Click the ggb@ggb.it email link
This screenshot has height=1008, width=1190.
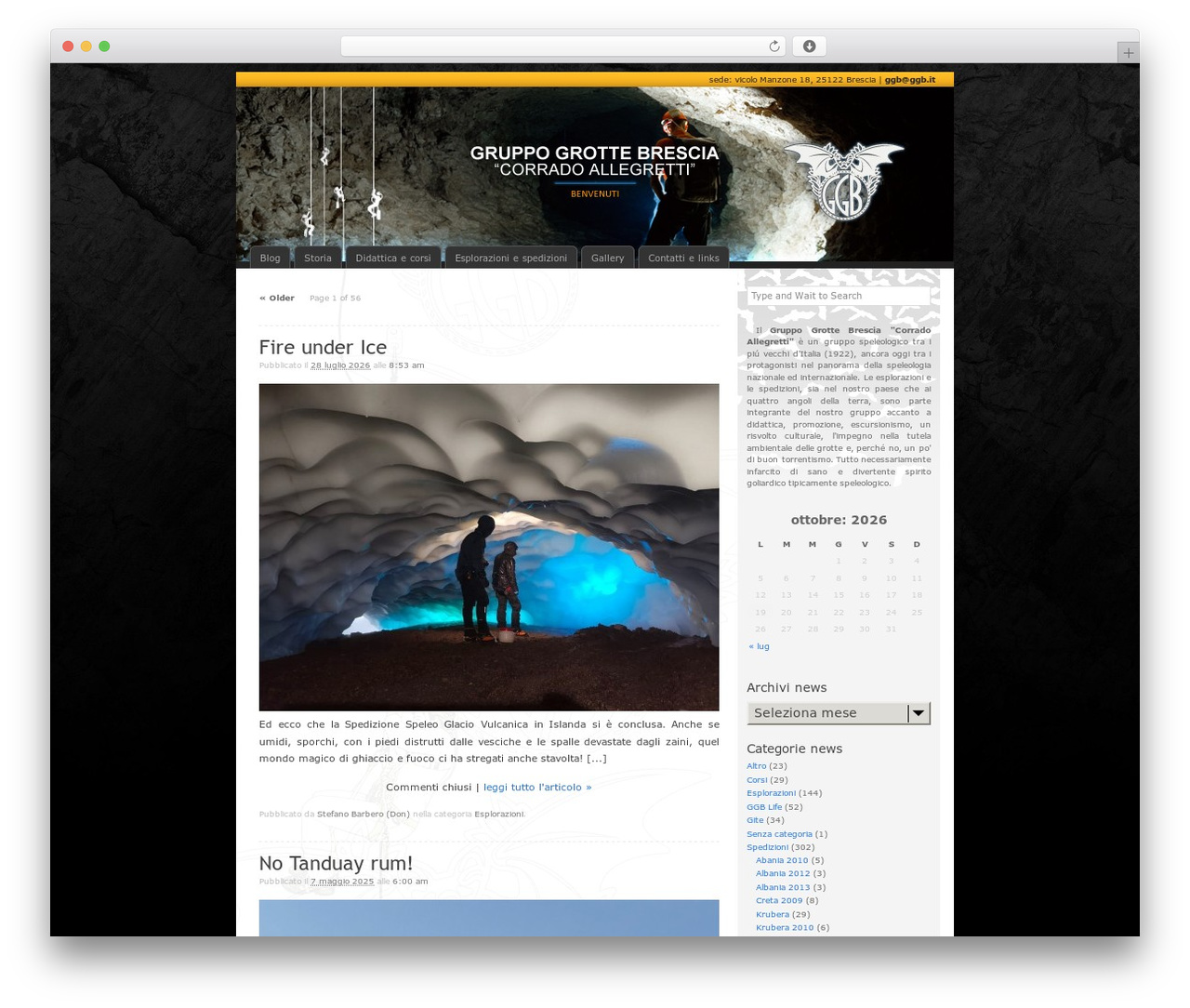910,80
